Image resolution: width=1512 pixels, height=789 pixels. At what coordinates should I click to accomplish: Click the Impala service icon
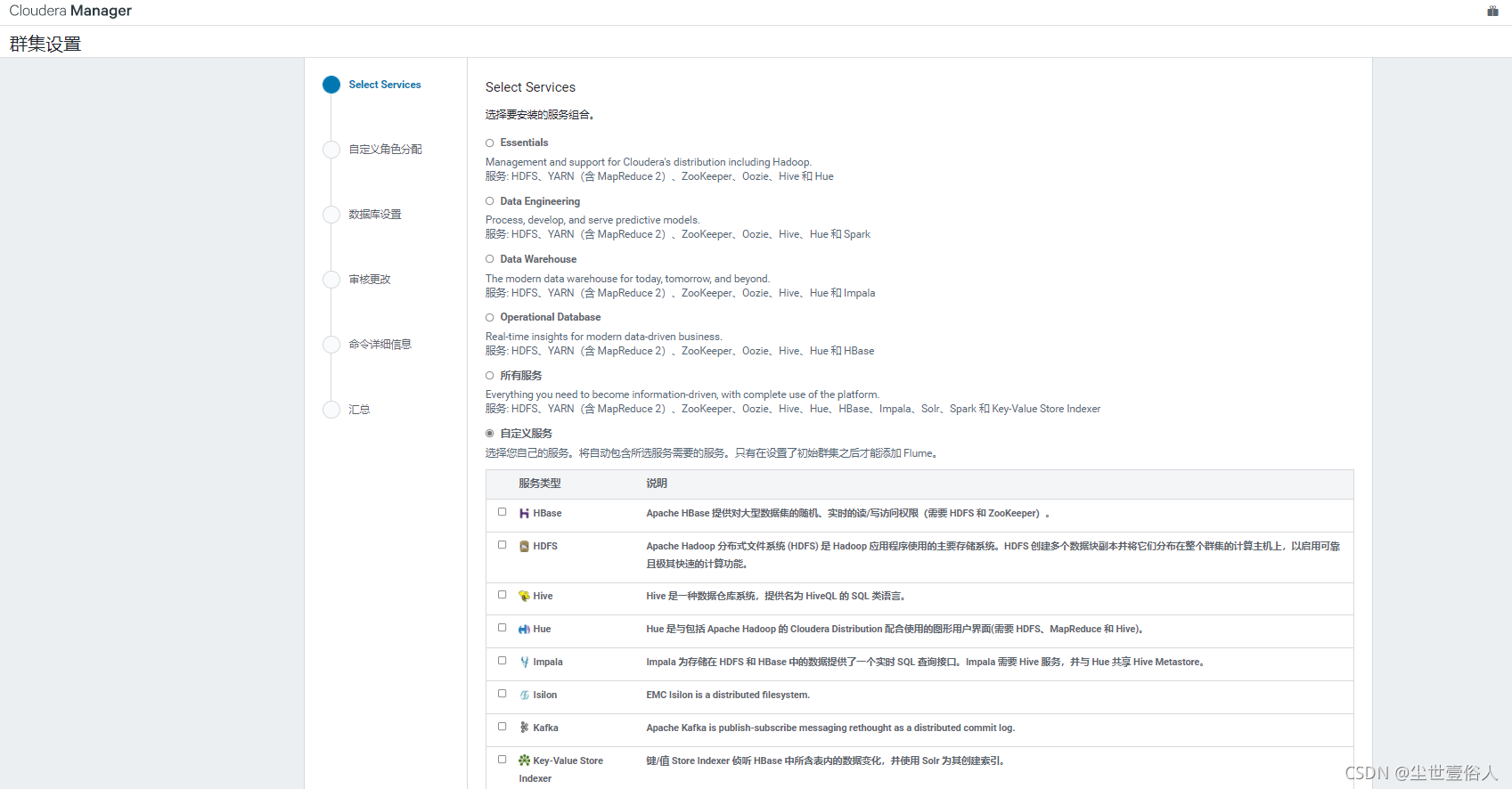click(x=524, y=663)
